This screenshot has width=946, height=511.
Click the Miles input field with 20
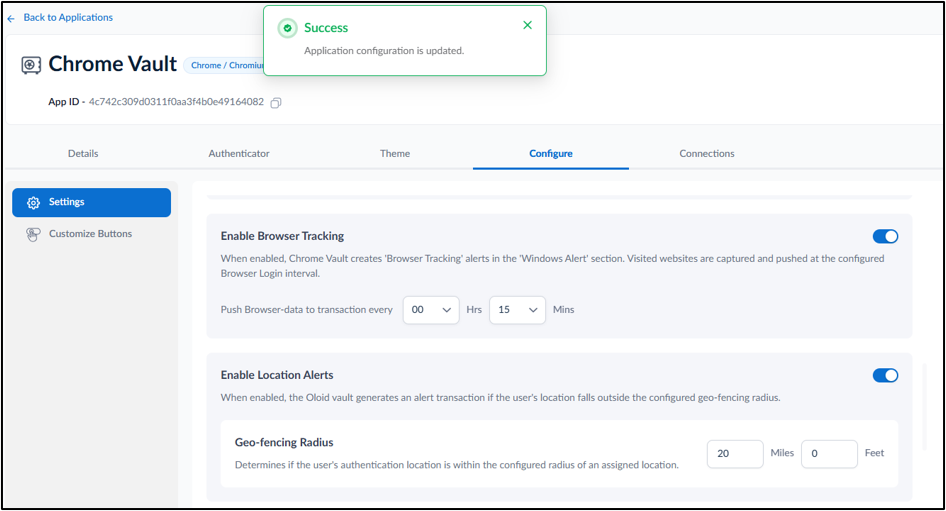click(x=735, y=454)
